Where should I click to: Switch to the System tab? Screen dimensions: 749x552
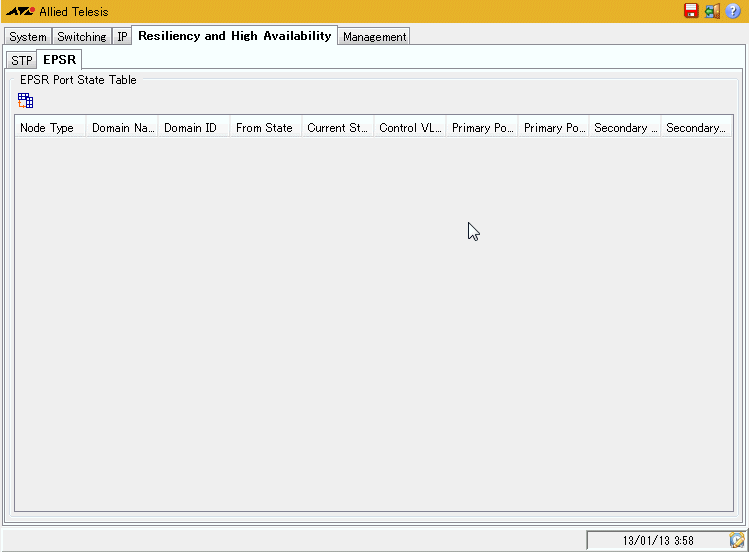coord(28,37)
